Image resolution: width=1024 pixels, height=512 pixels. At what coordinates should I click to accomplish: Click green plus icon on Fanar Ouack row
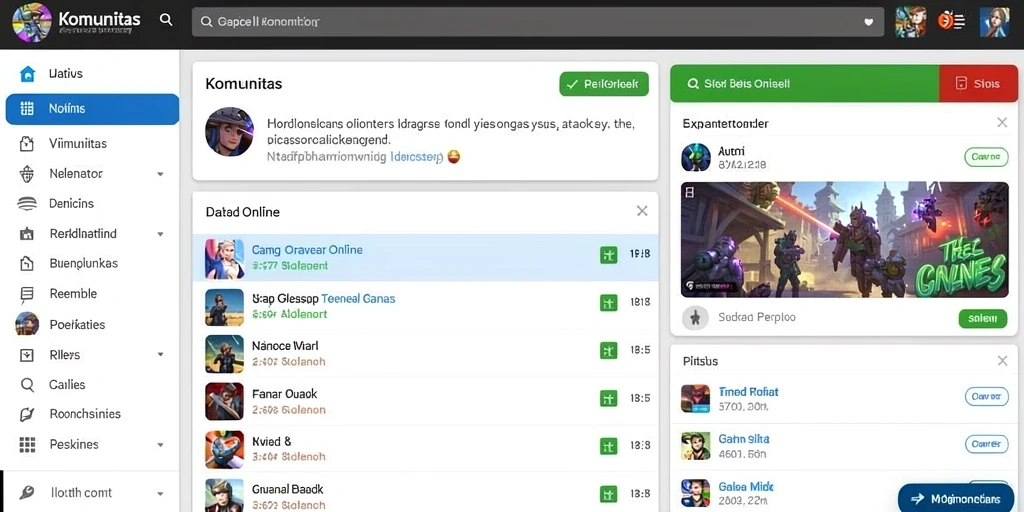608,398
